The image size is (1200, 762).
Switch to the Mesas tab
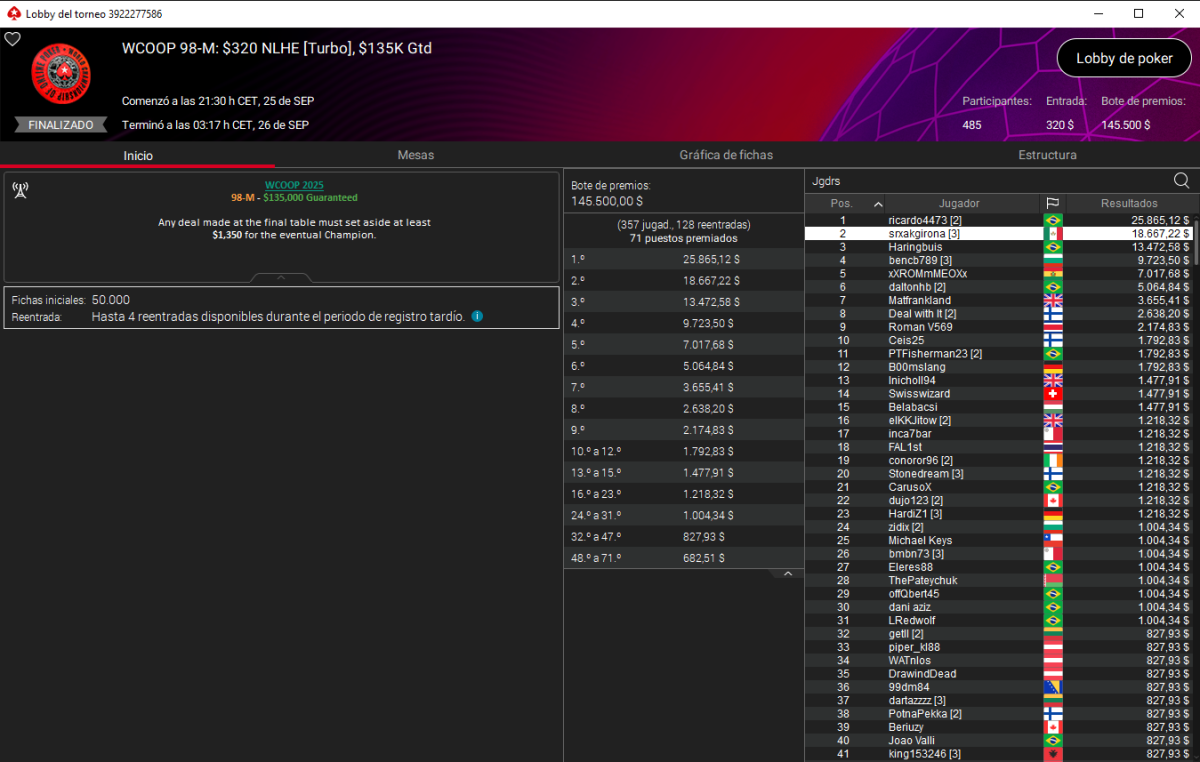point(415,155)
